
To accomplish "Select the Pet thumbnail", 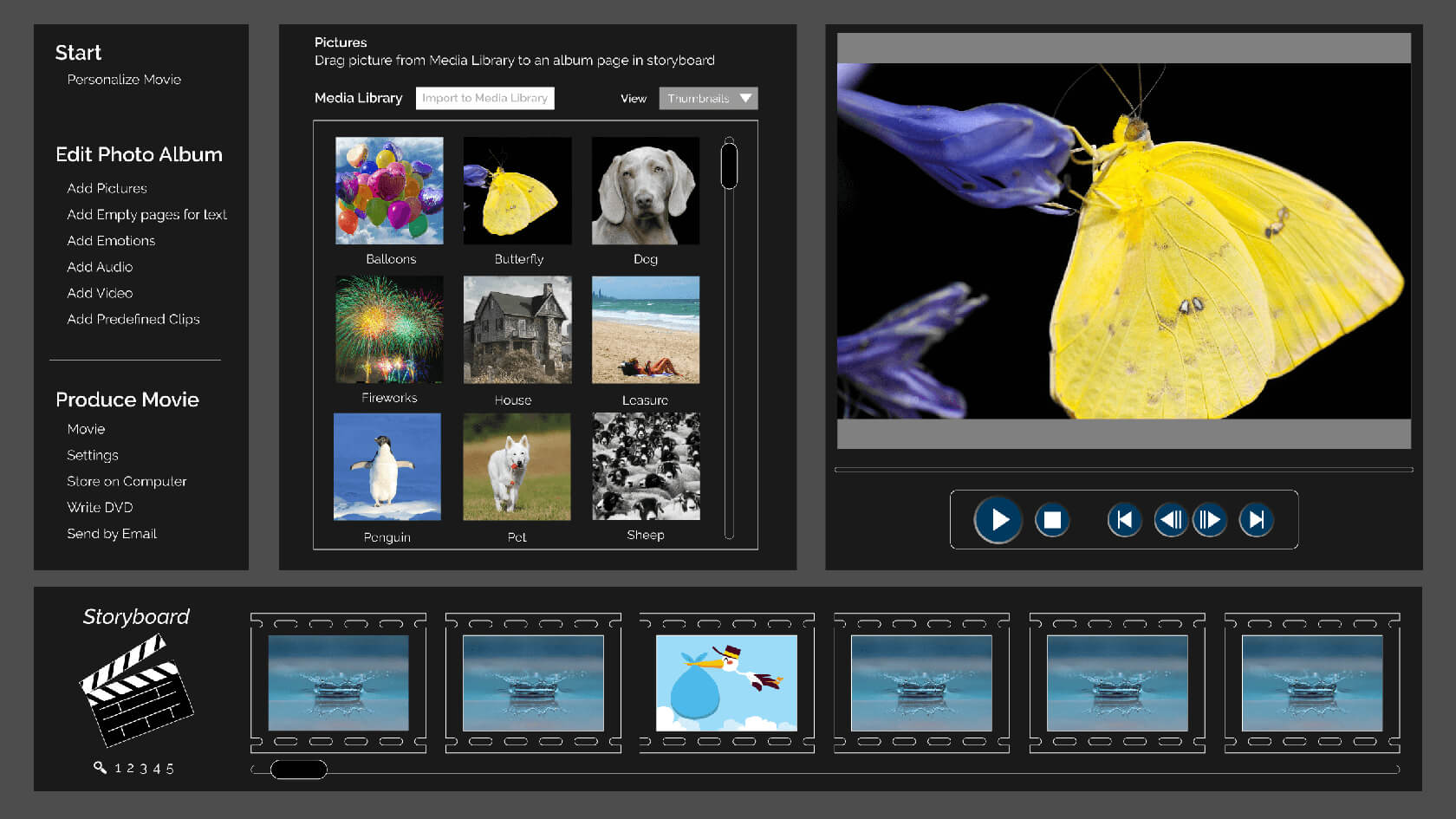I will (517, 466).
